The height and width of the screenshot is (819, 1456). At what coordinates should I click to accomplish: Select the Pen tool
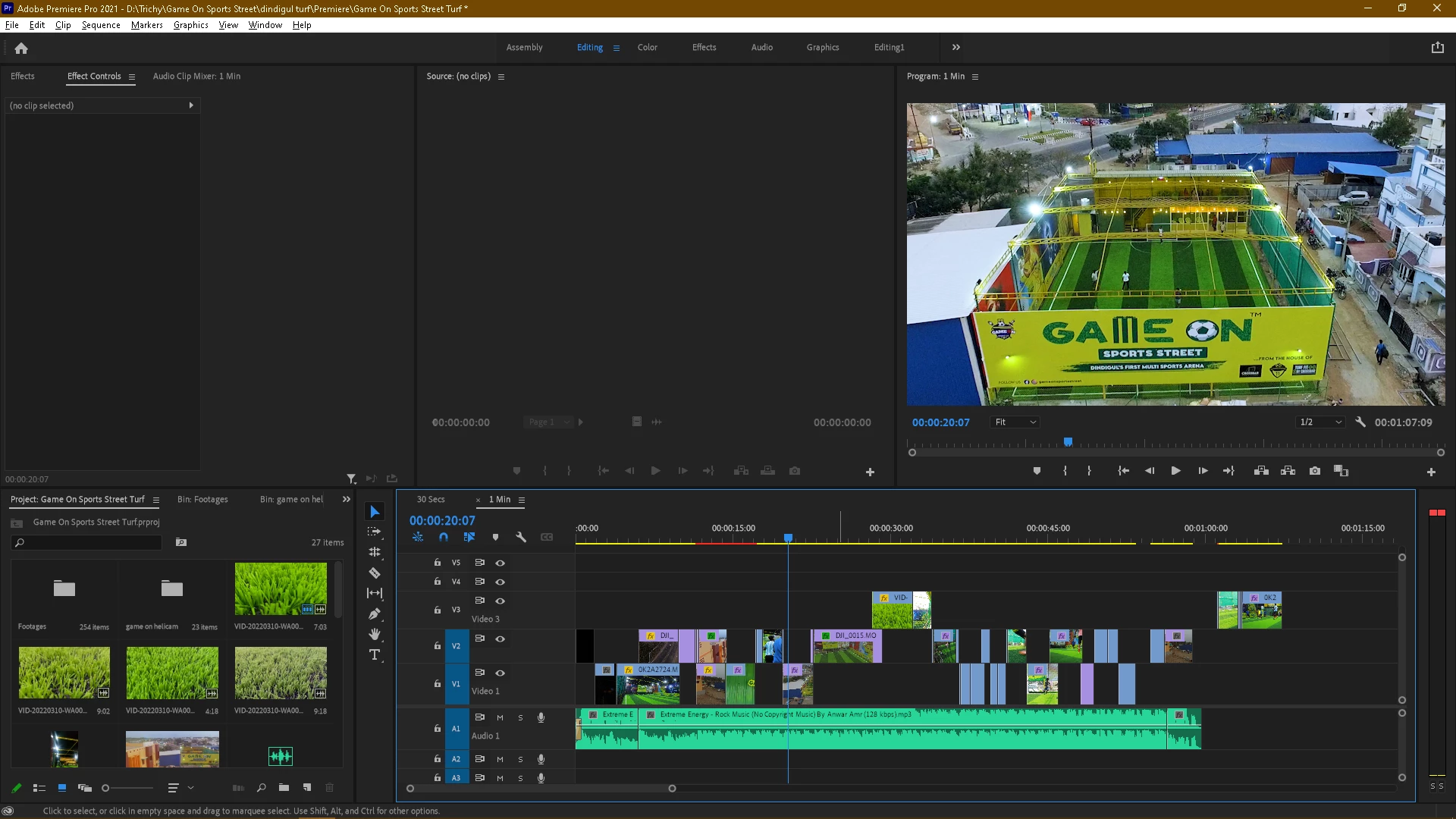coord(375,614)
